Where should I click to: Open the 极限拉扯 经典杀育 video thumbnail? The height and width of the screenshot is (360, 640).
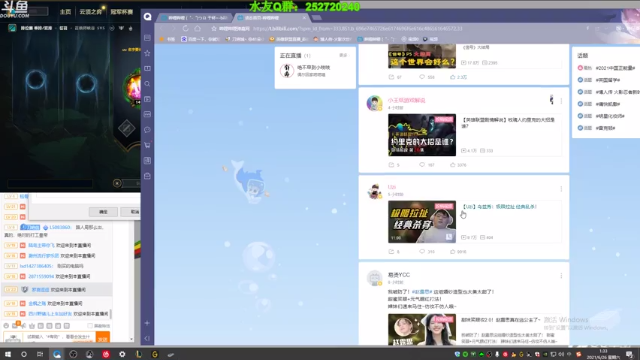[422, 222]
